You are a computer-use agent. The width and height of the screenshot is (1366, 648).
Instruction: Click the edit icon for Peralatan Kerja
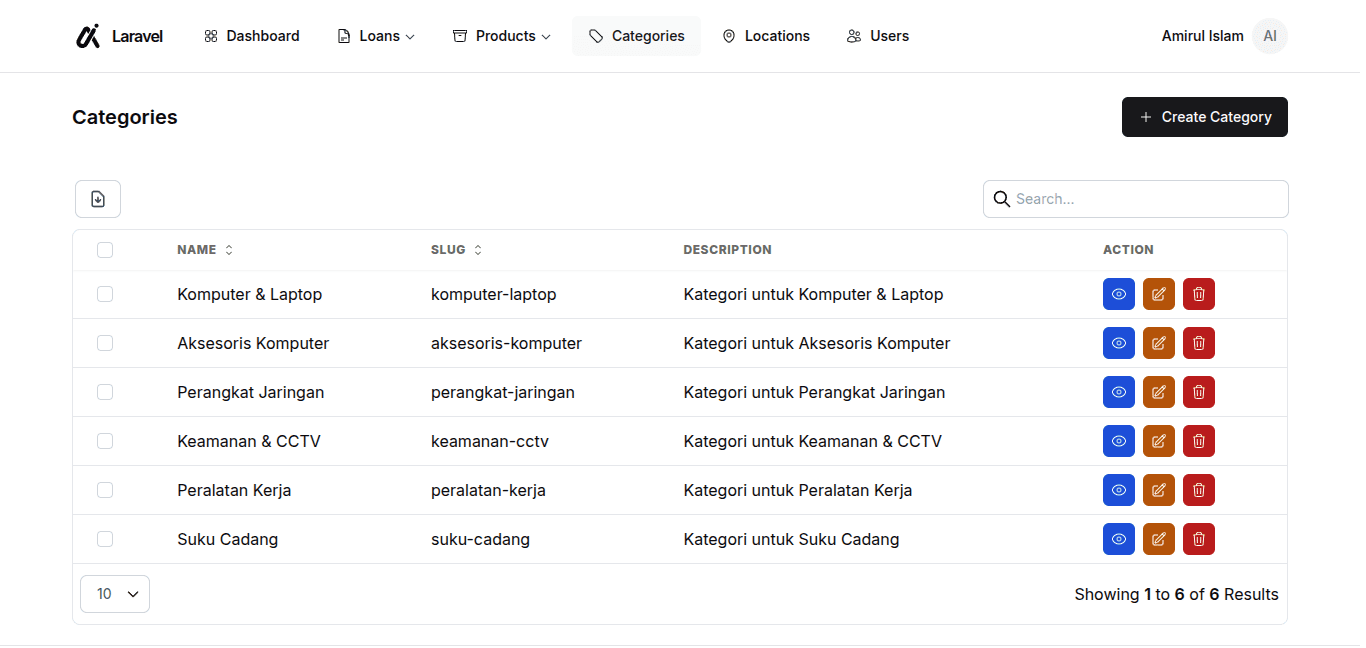click(1159, 490)
